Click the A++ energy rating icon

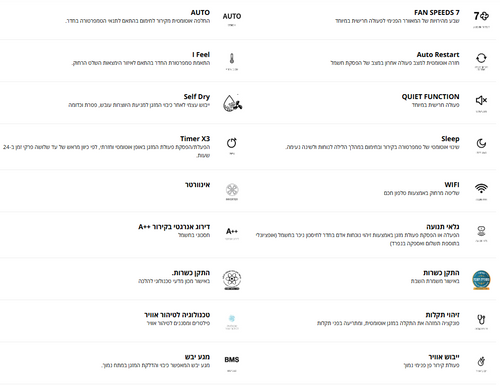pos(232,231)
